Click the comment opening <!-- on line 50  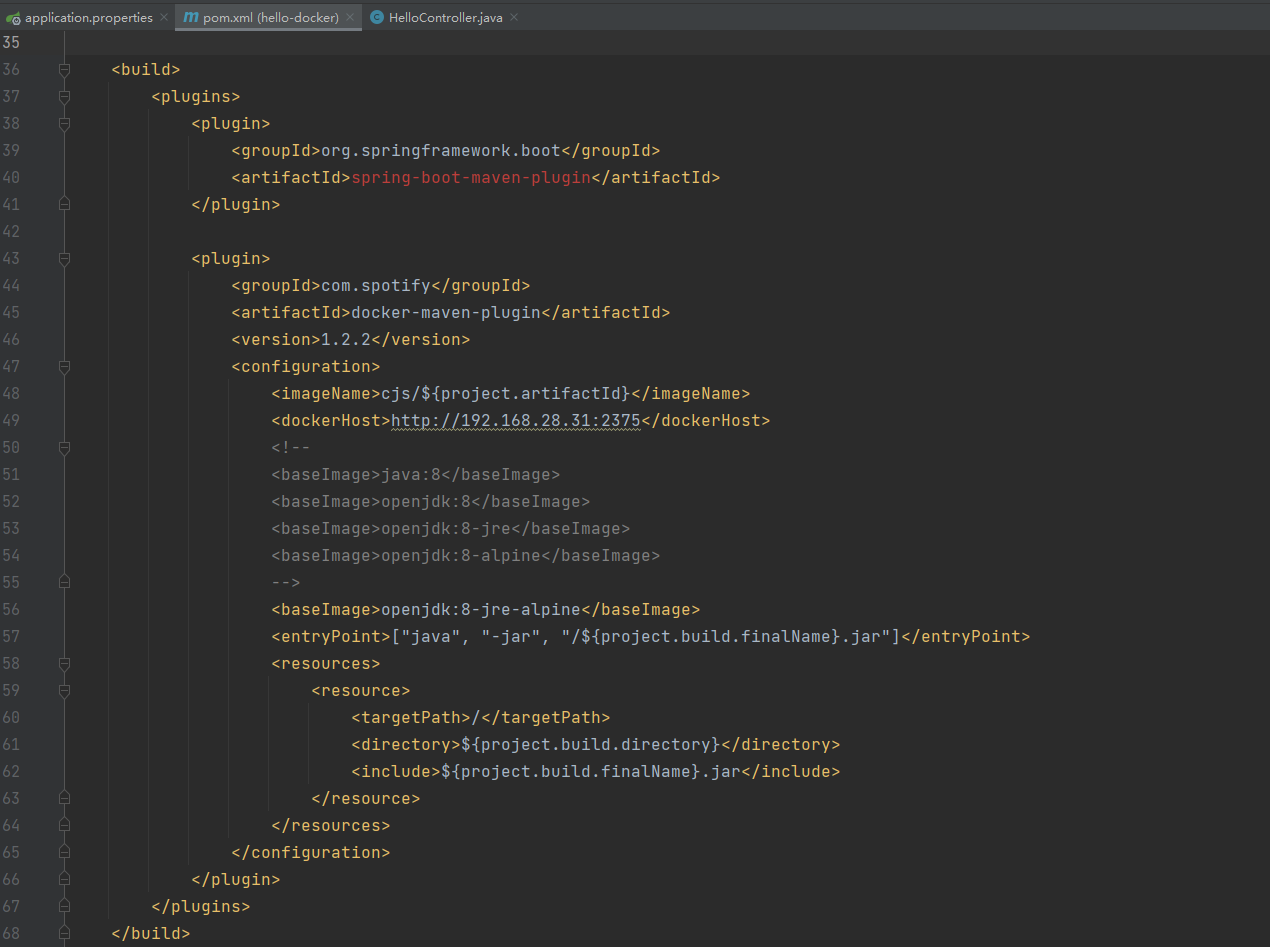291,448
